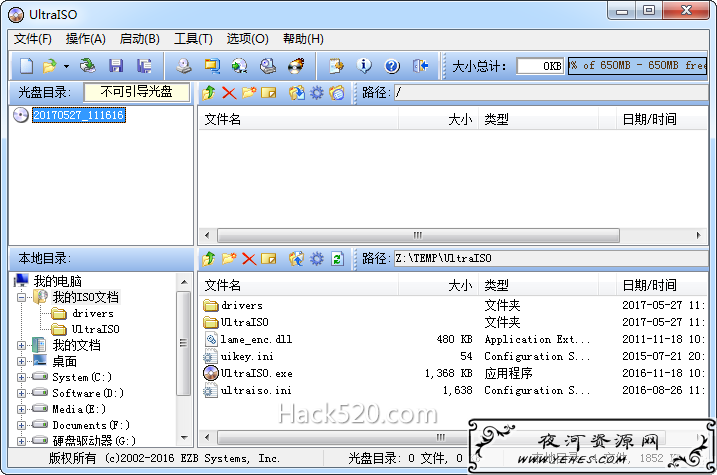The height and width of the screenshot is (475, 717).
Task: Expand the 桌面 tree node
Action: [21, 362]
